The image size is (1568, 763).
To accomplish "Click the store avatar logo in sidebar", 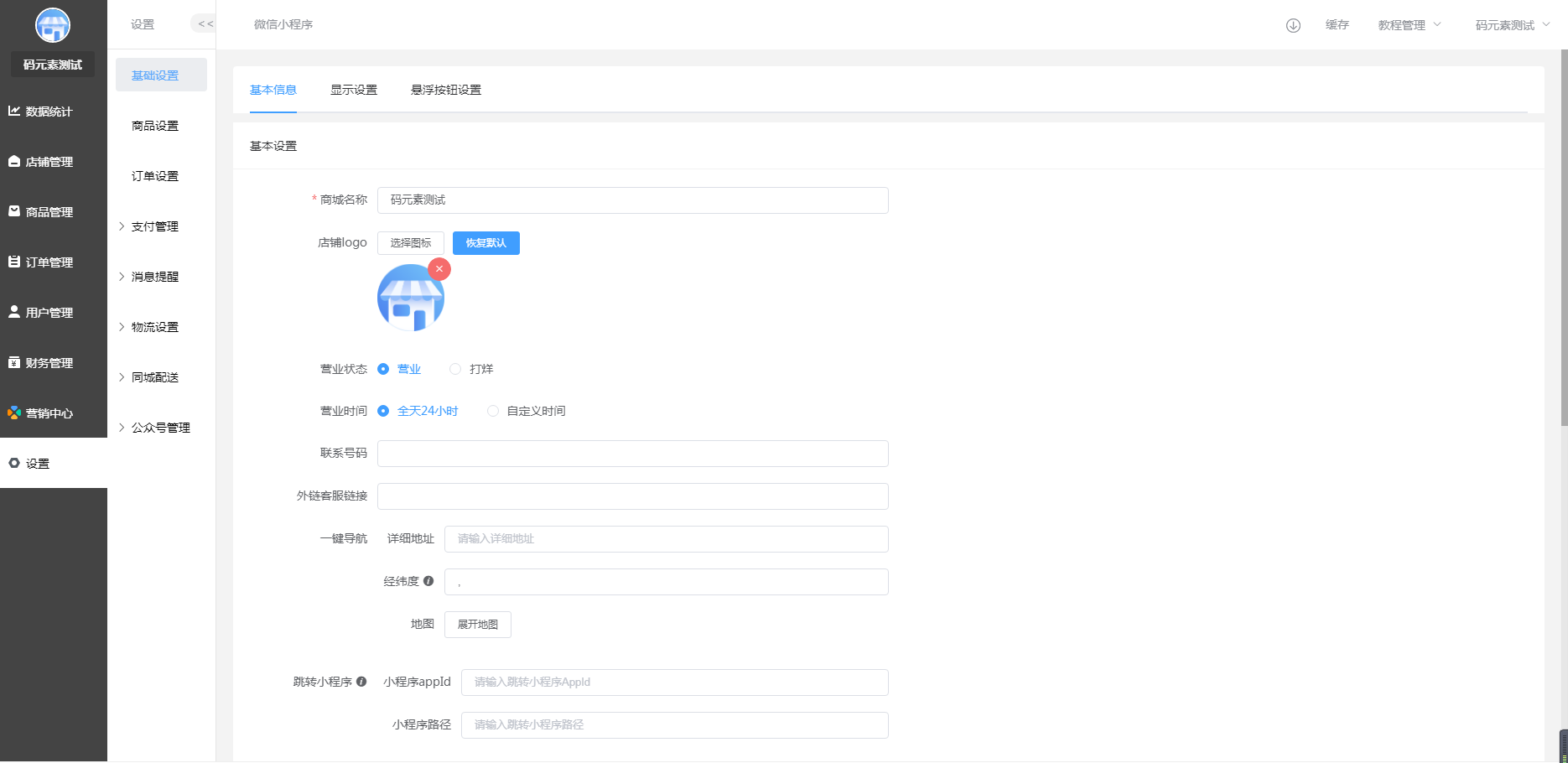I will pyautogui.click(x=53, y=25).
